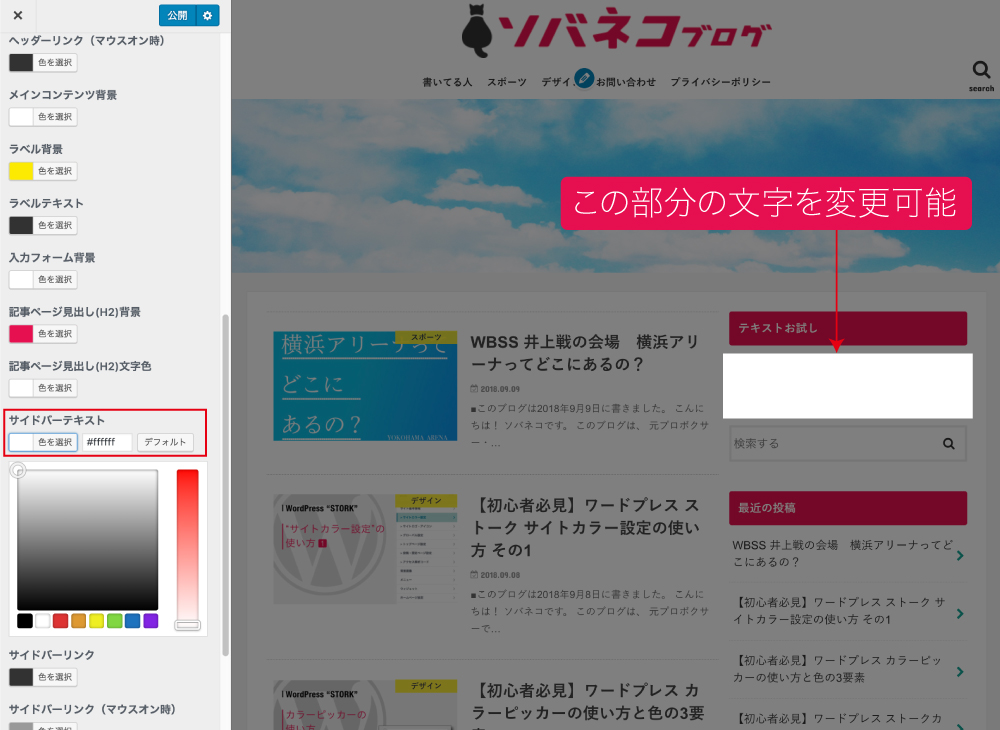Click the テキストお試し widget heading
Viewport: 1000px width, 730px height.
(x=848, y=328)
